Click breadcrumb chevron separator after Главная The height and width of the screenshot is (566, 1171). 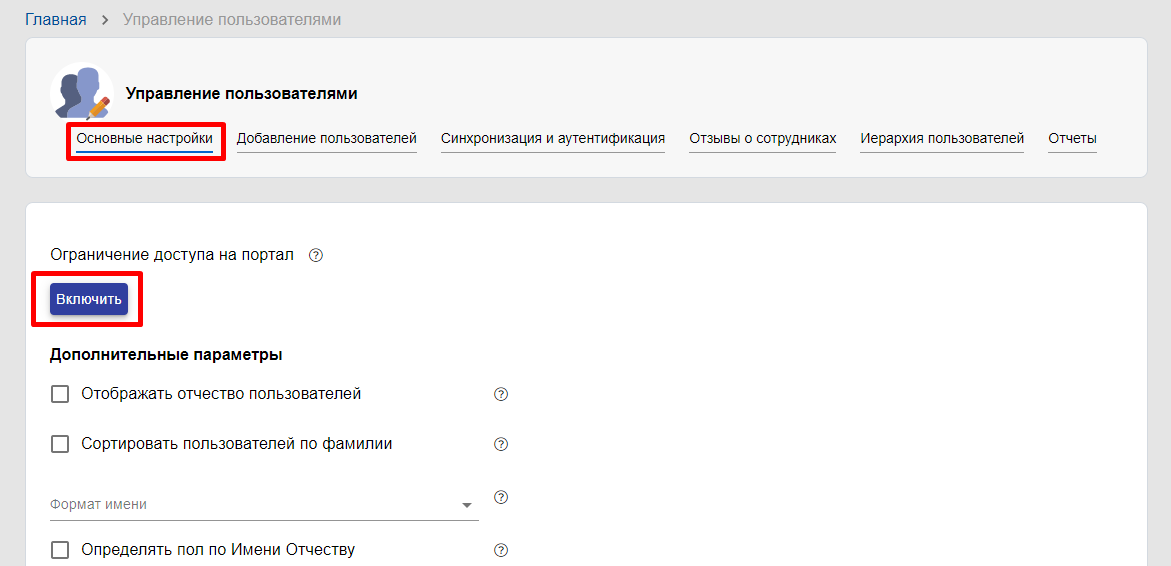pyautogui.click(x=105, y=19)
